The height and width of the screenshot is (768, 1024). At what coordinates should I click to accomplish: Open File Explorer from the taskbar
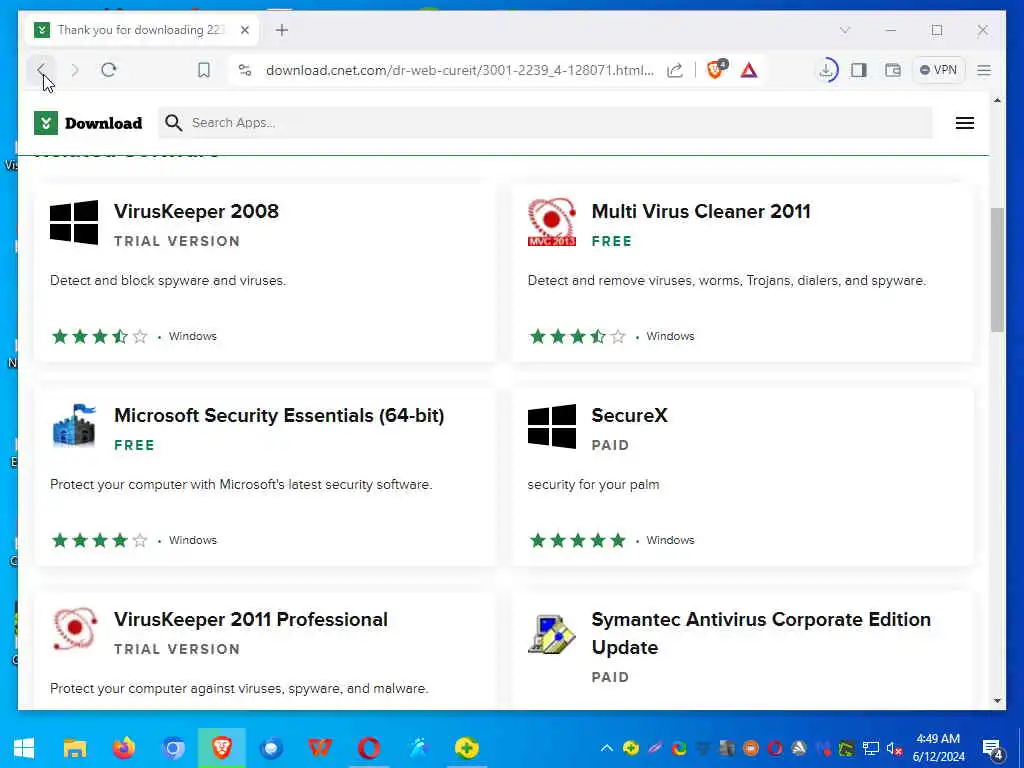[x=74, y=748]
